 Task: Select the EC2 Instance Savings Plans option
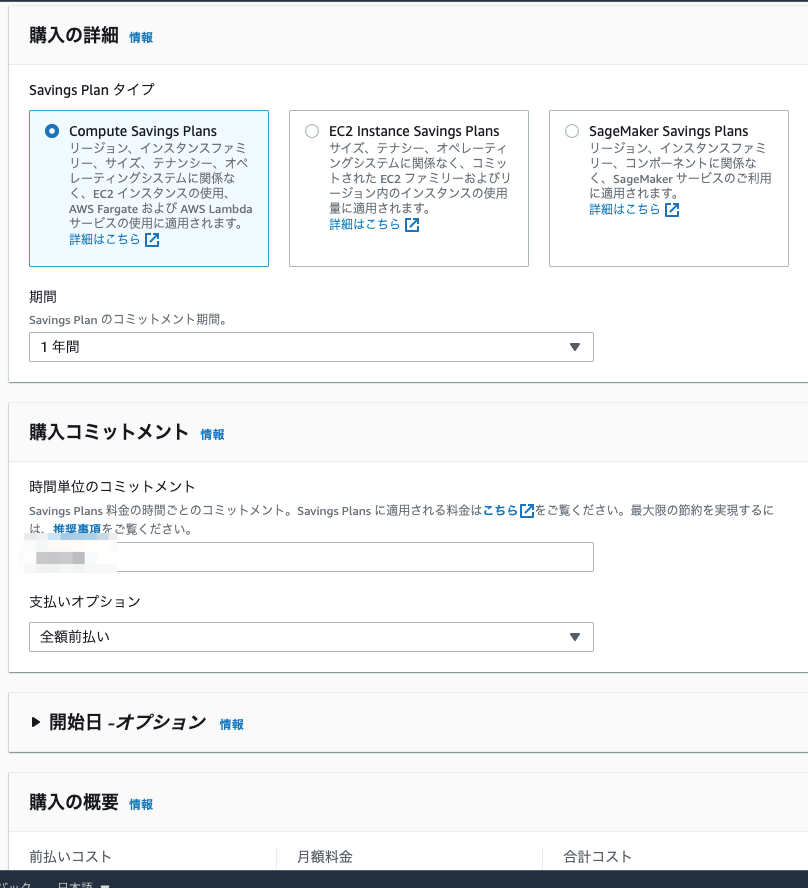click(x=311, y=131)
